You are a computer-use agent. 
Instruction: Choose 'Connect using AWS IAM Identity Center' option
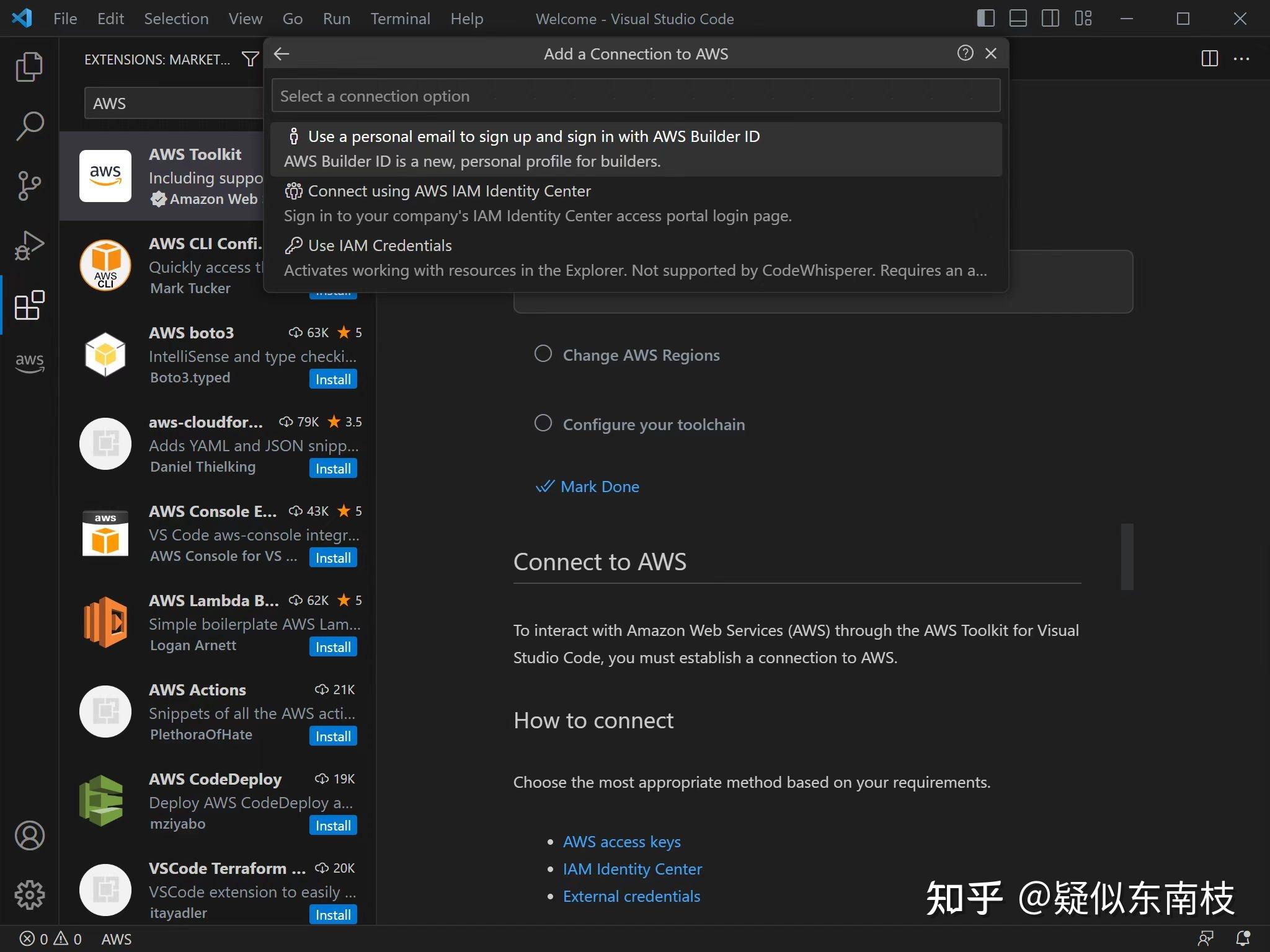tap(450, 191)
